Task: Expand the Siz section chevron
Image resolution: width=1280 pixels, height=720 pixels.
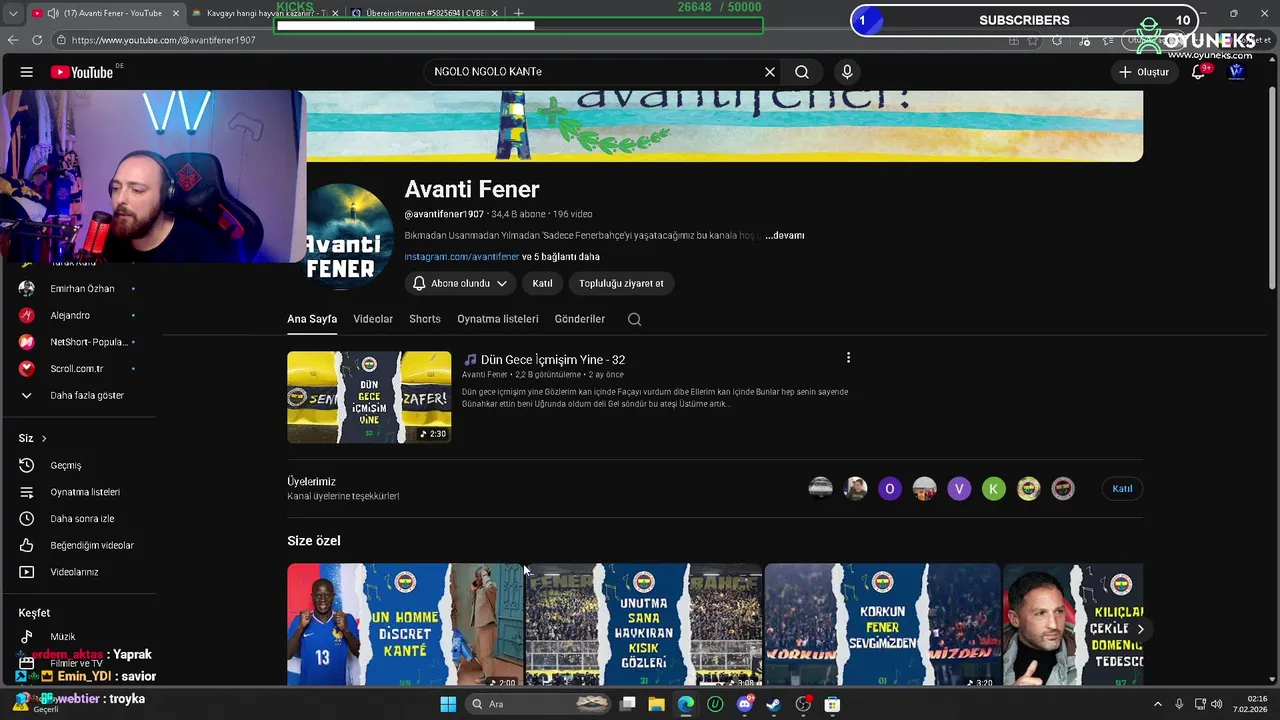Action: tap(43, 439)
